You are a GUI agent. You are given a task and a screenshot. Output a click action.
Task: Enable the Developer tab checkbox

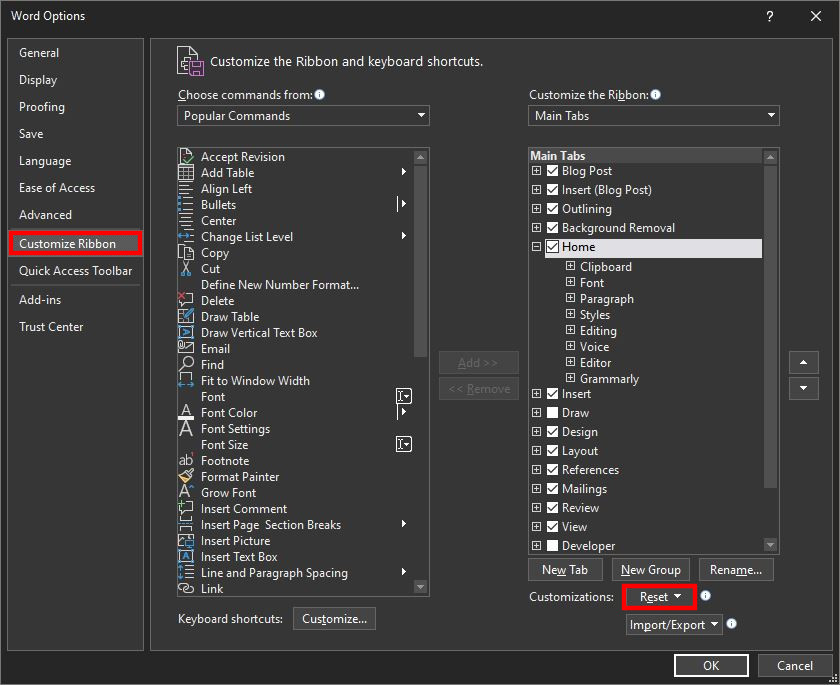click(552, 546)
